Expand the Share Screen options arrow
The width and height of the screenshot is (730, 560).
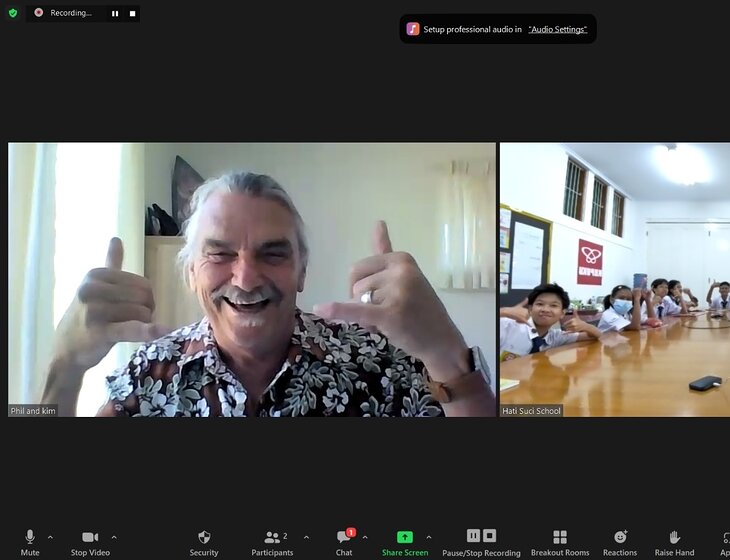(x=429, y=537)
